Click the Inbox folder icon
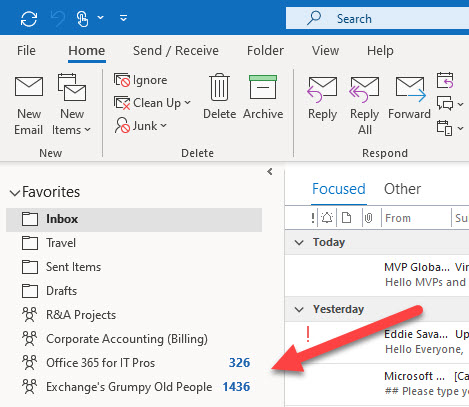 (x=30, y=219)
